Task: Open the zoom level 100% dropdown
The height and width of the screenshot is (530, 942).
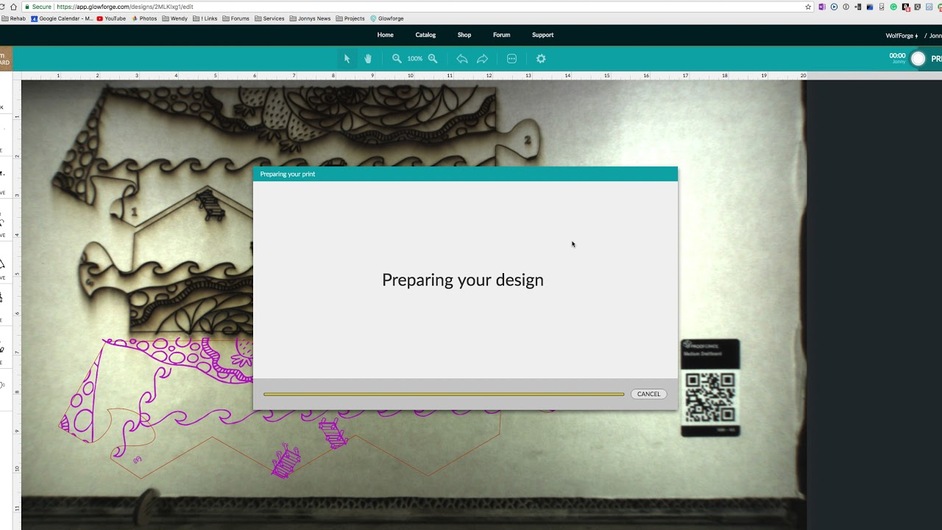Action: (x=415, y=59)
